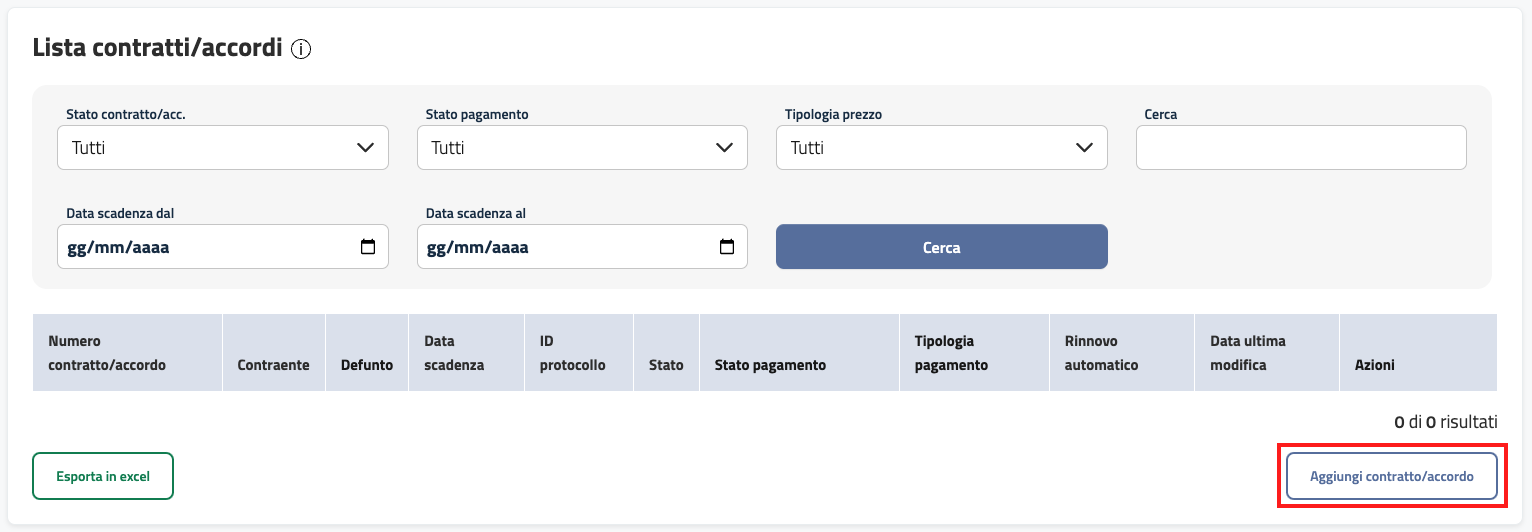This screenshot has width=1532, height=532.
Task: Click the Stato pagamento column header
Action: [770, 365]
